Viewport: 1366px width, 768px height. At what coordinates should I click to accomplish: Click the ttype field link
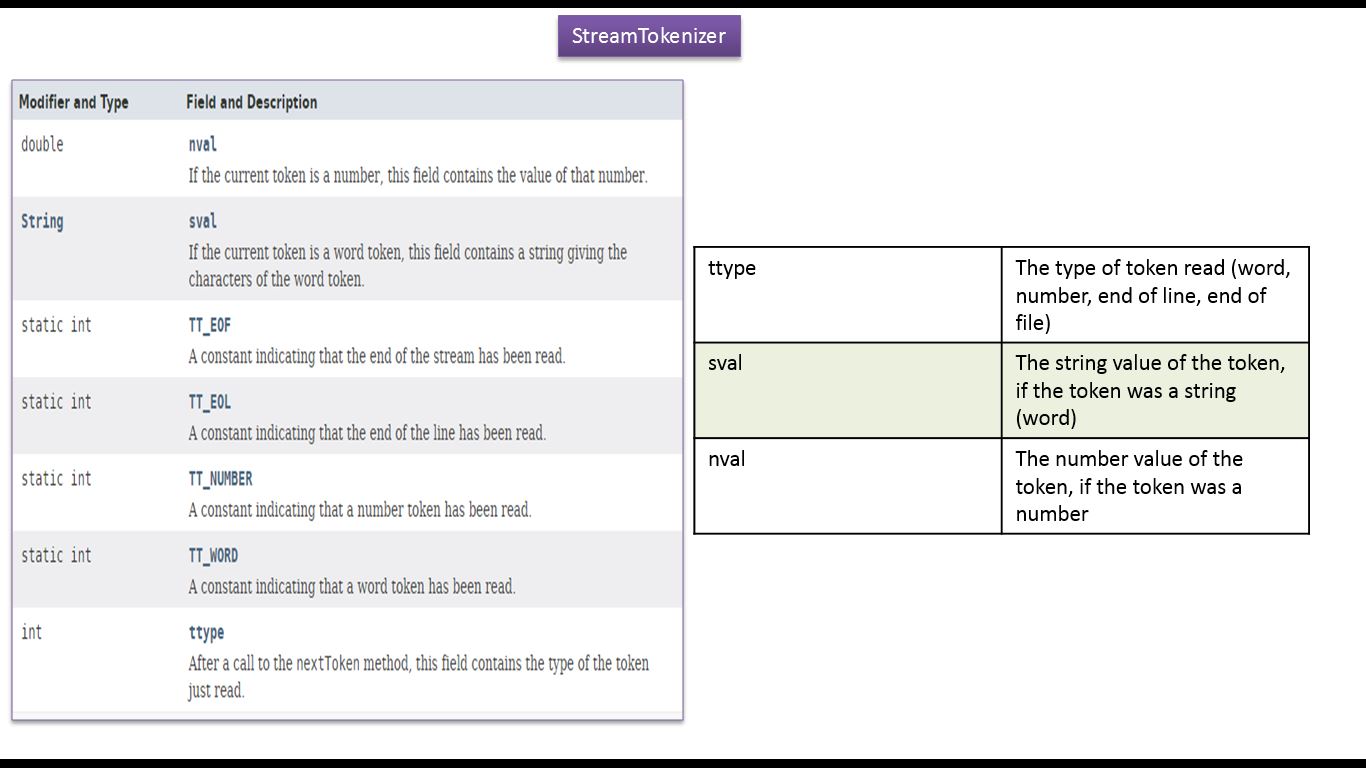[206, 633]
